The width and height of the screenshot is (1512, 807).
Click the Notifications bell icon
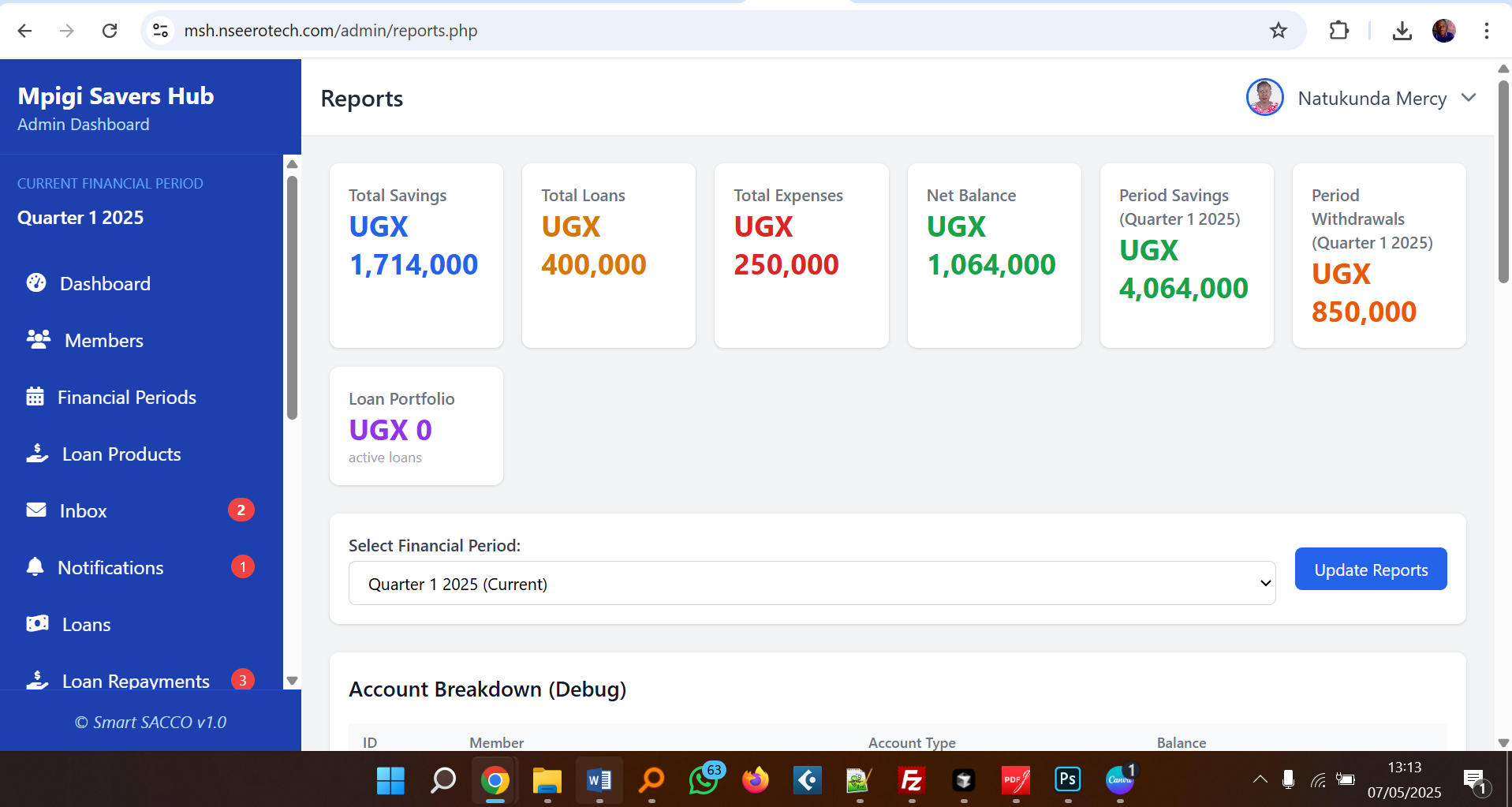click(35, 567)
